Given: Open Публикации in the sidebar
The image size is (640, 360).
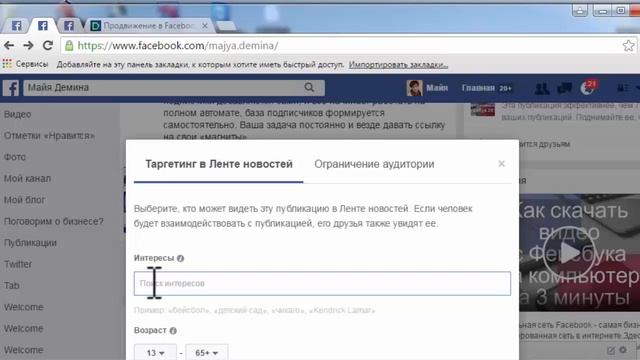Looking at the screenshot, I should [30, 243].
